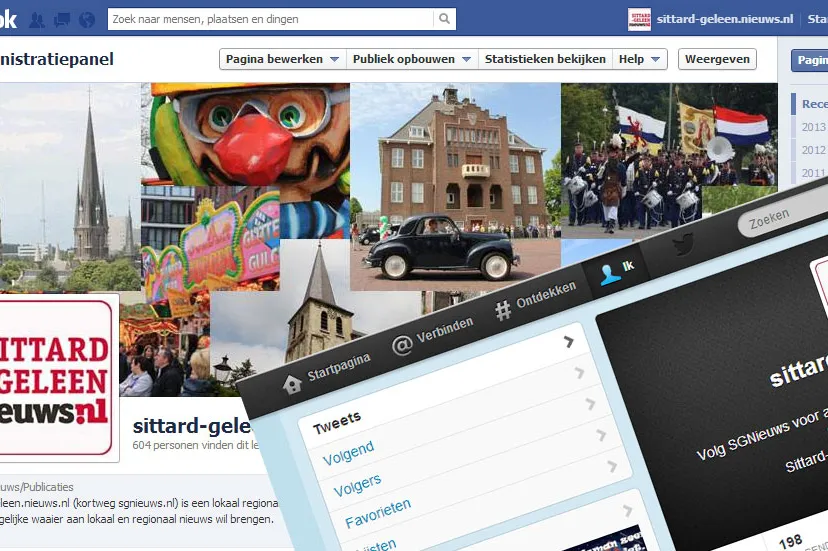Click the Nieuws/Publicaties category text
This screenshot has width=828, height=551.
coord(37,487)
